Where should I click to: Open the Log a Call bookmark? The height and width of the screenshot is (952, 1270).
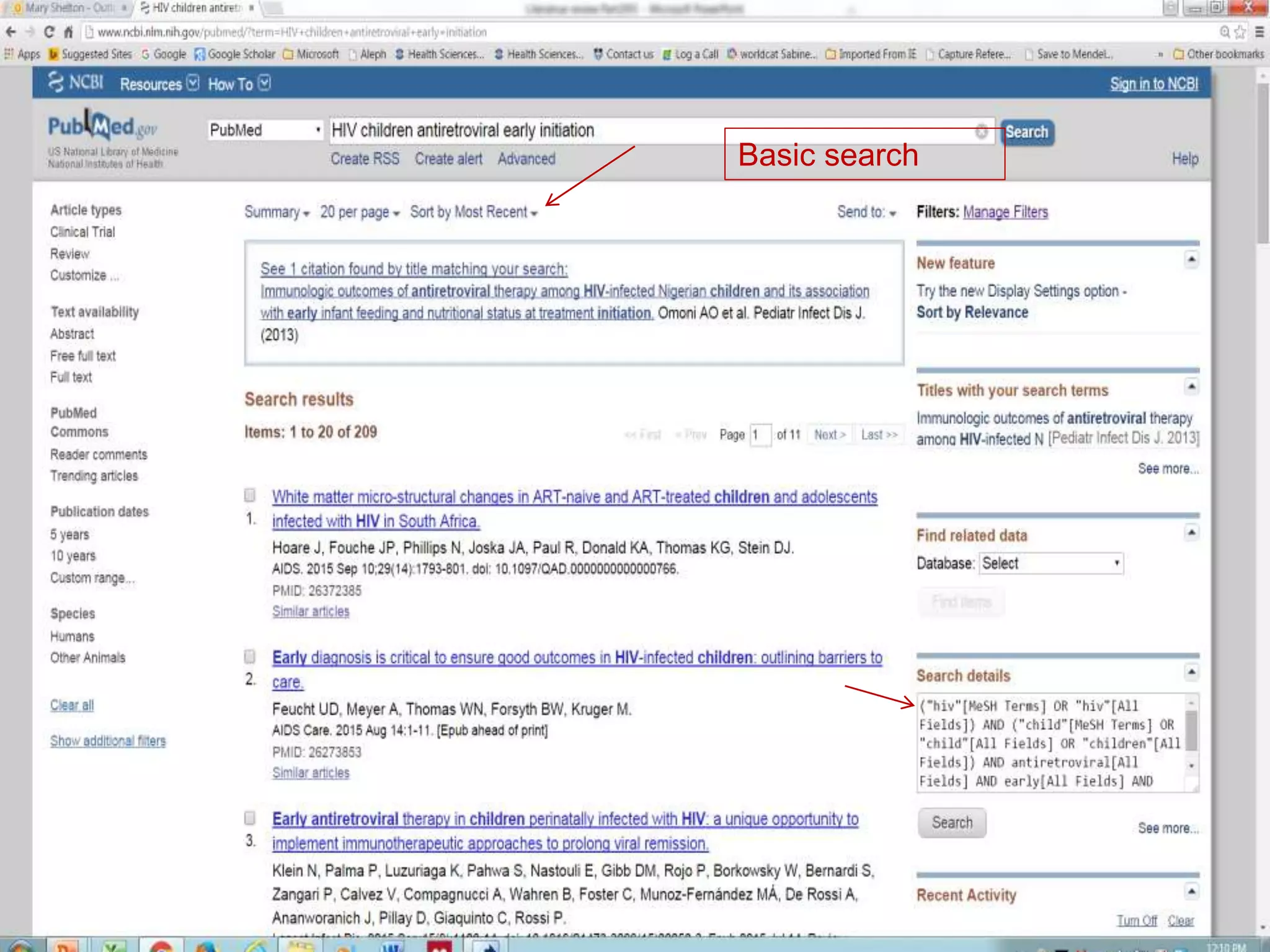tap(690, 55)
